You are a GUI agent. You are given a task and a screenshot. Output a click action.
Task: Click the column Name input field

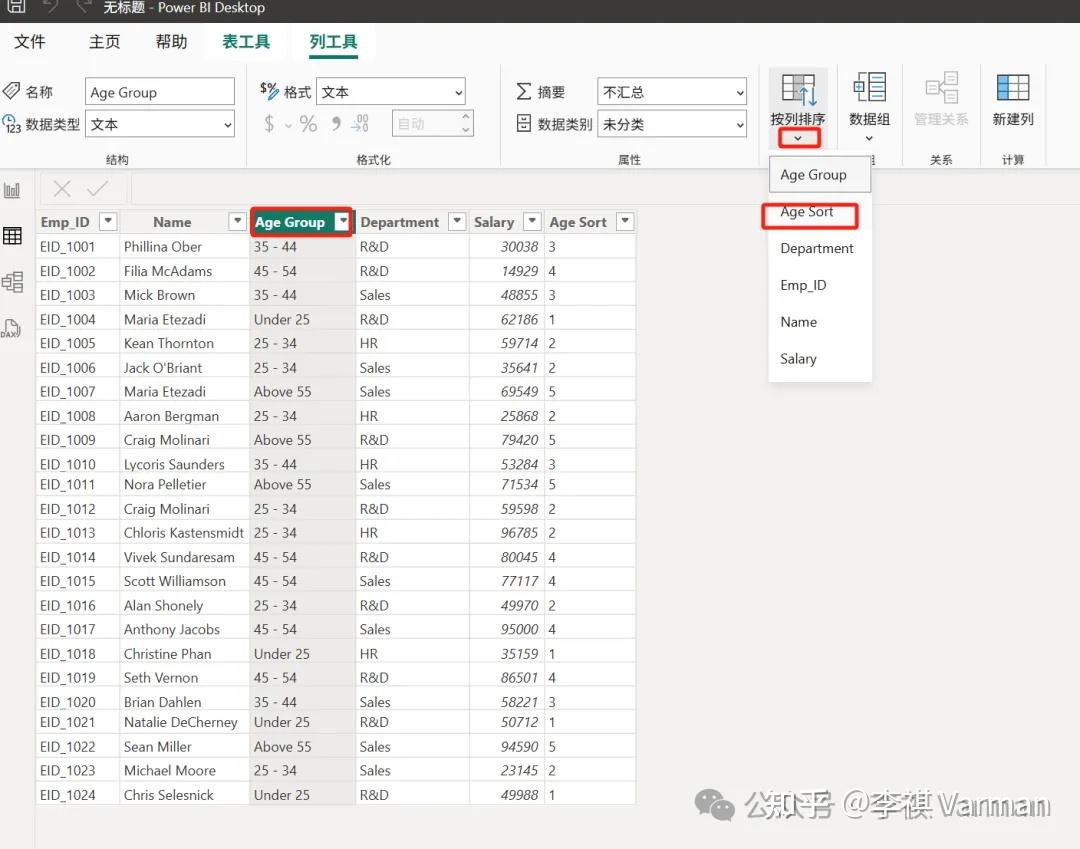[x=160, y=92]
